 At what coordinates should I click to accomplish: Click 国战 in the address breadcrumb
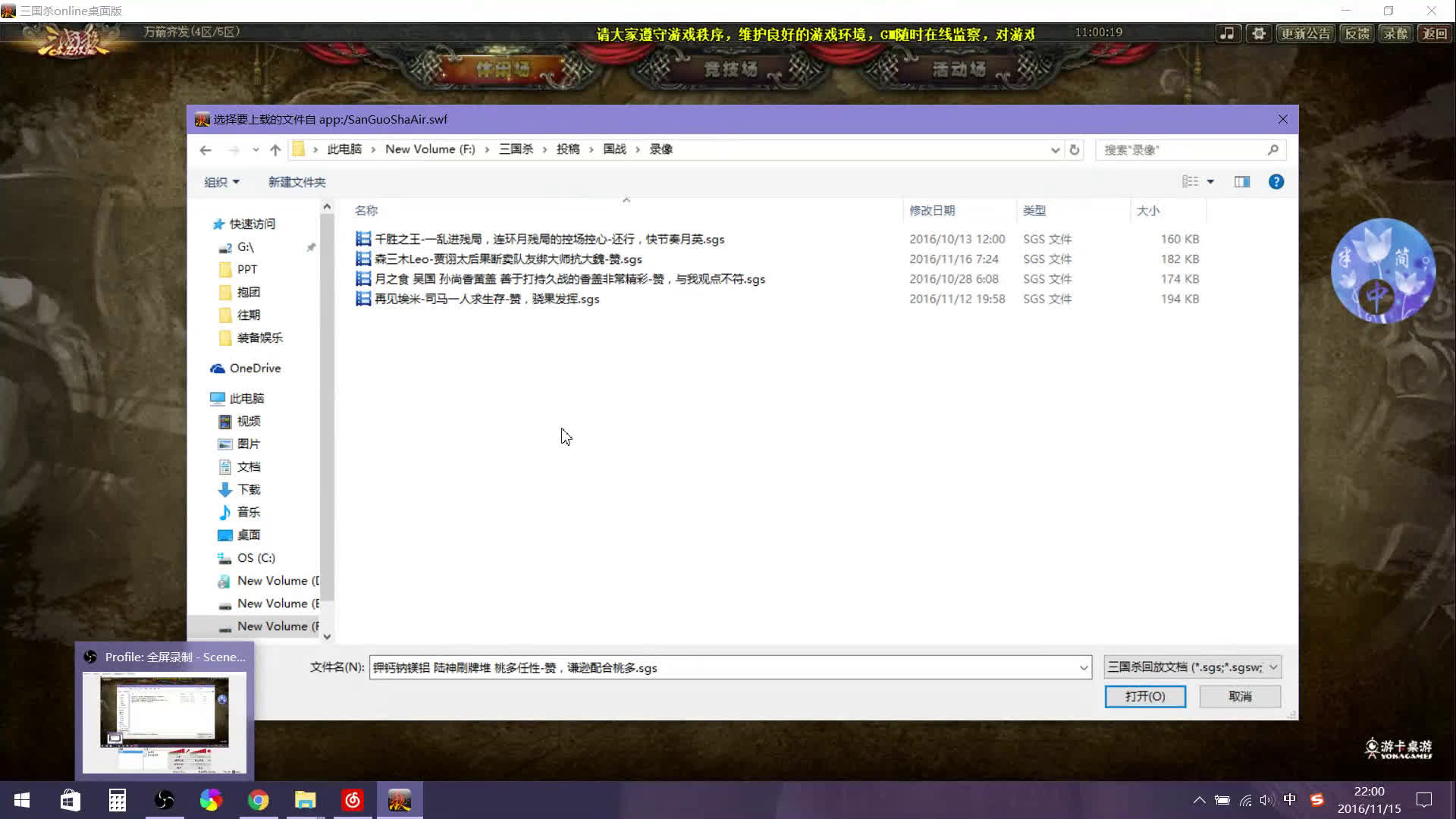click(614, 149)
